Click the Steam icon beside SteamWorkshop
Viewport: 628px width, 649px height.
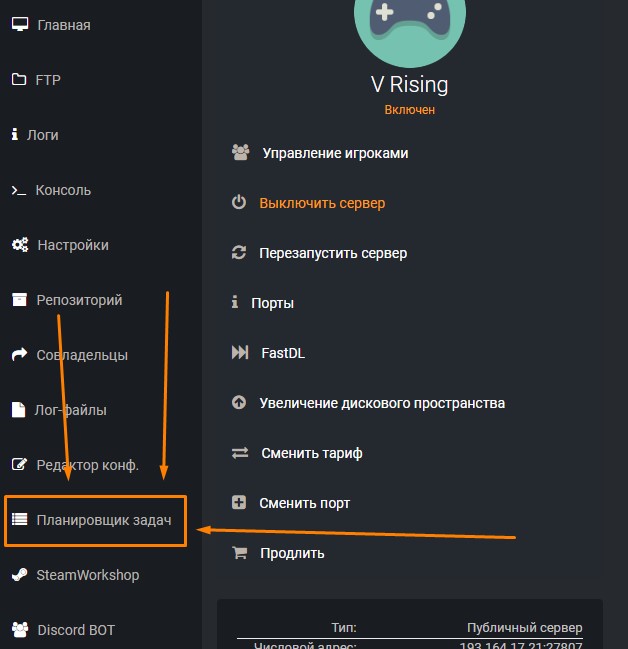[18, 575]
